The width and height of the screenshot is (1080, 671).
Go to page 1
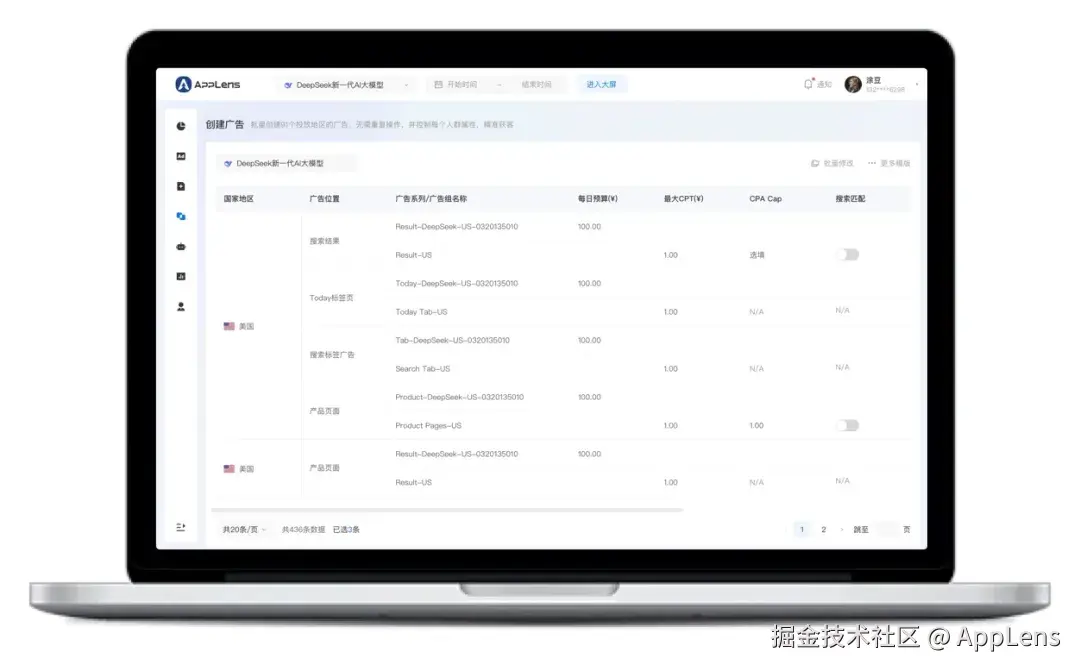point(802,529)
